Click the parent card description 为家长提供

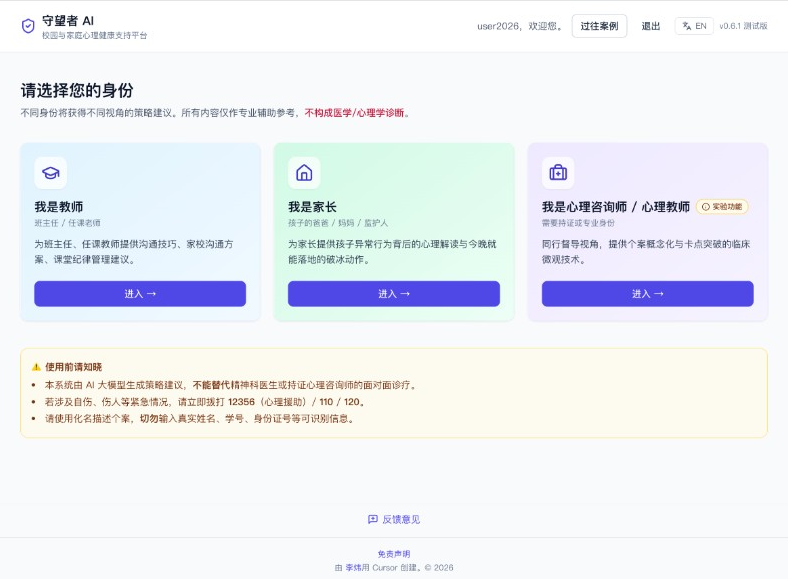click(392, 252)
